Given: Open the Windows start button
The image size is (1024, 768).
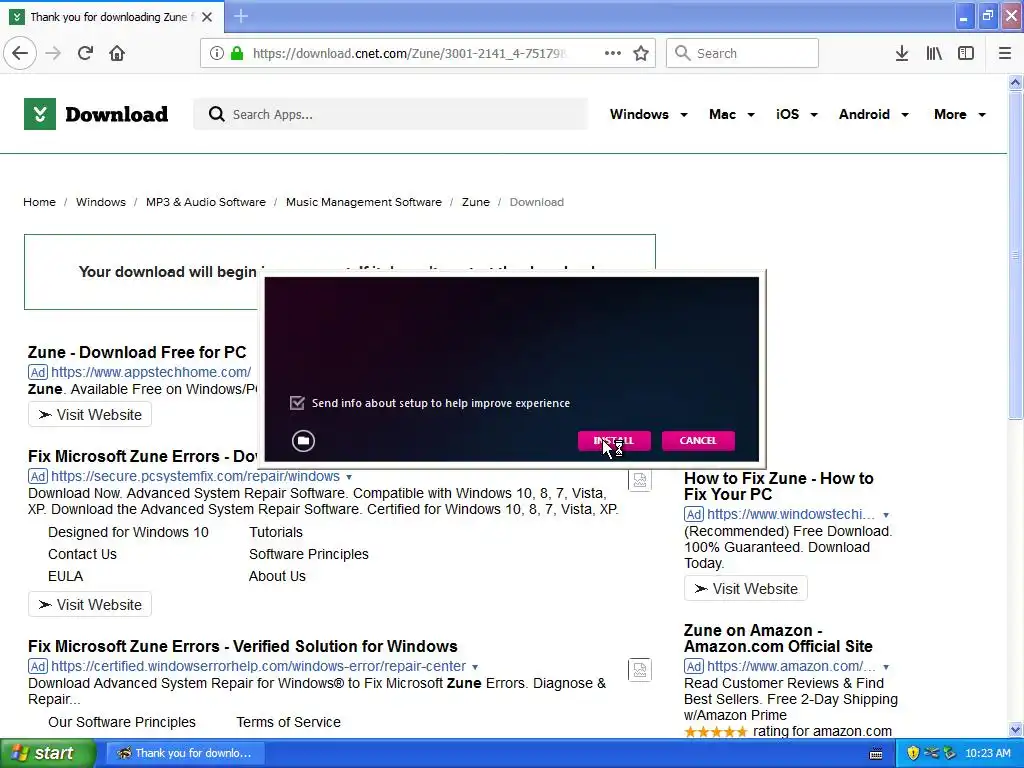Looking at the screenshot, I should click(x=48, y=753).
